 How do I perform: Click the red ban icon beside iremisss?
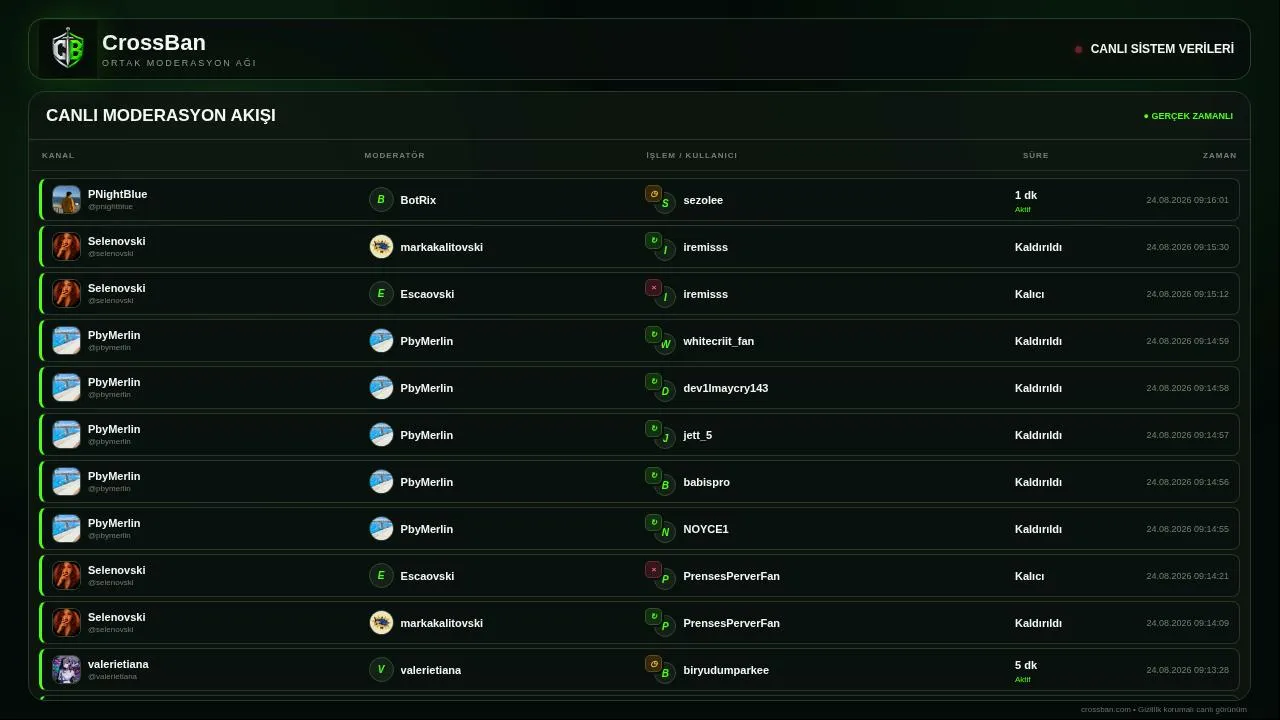(654, 288)
